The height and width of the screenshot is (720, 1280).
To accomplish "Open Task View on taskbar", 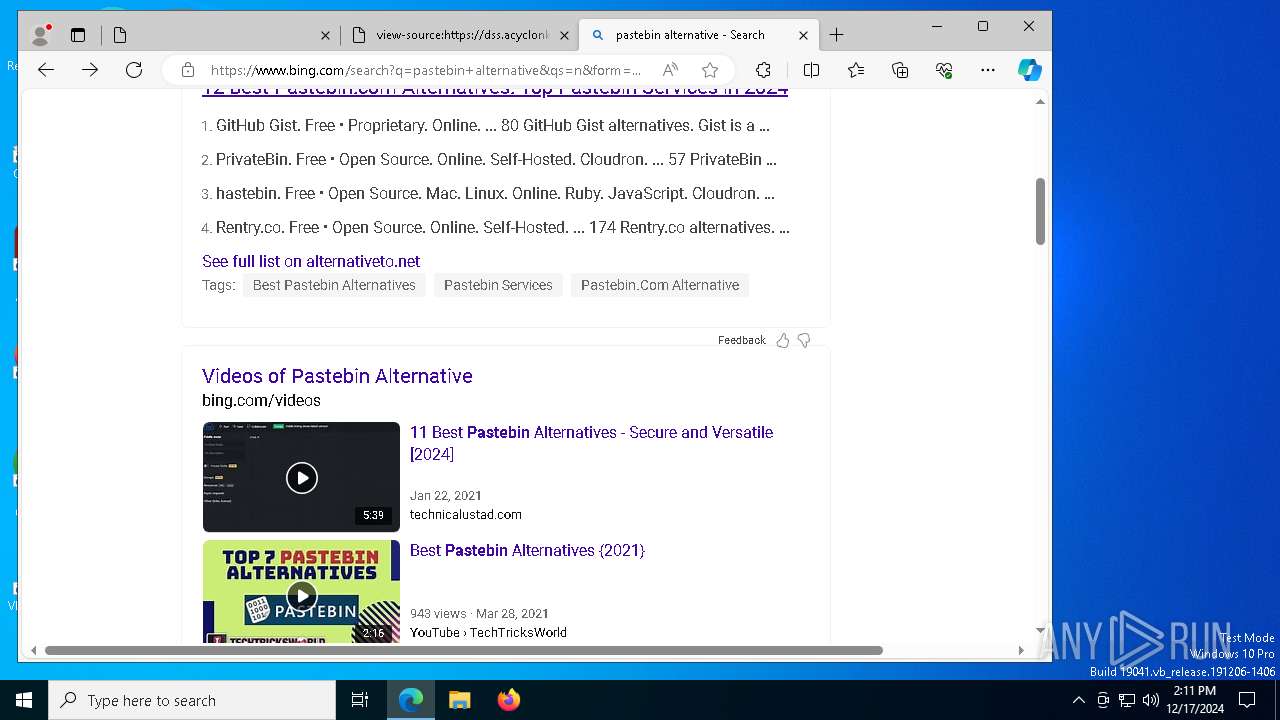I will [x=360, y=700].
